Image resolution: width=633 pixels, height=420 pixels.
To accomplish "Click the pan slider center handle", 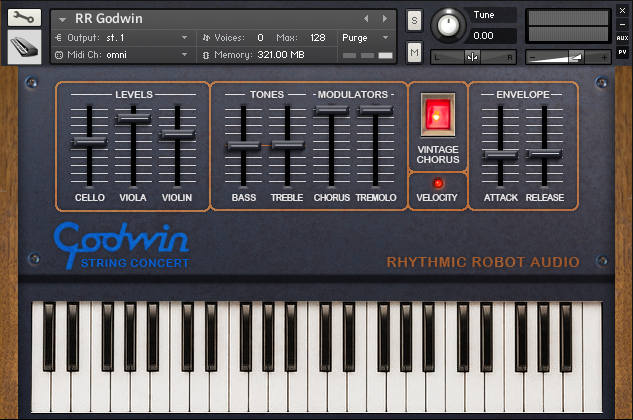I will pyautogui.click(x=472, y=57).
